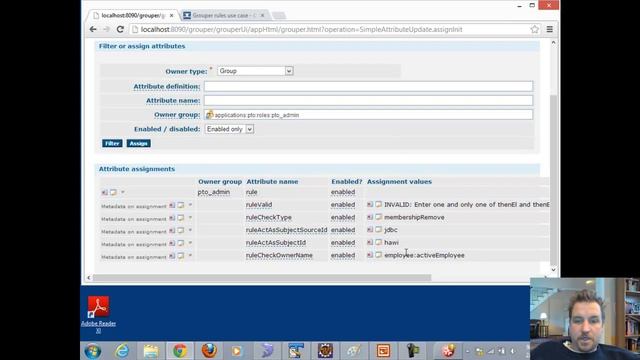Viewport: 640px width, 360px height.
Task: Delete the ruleValid metadata assignment
Action: click(172, 205)
